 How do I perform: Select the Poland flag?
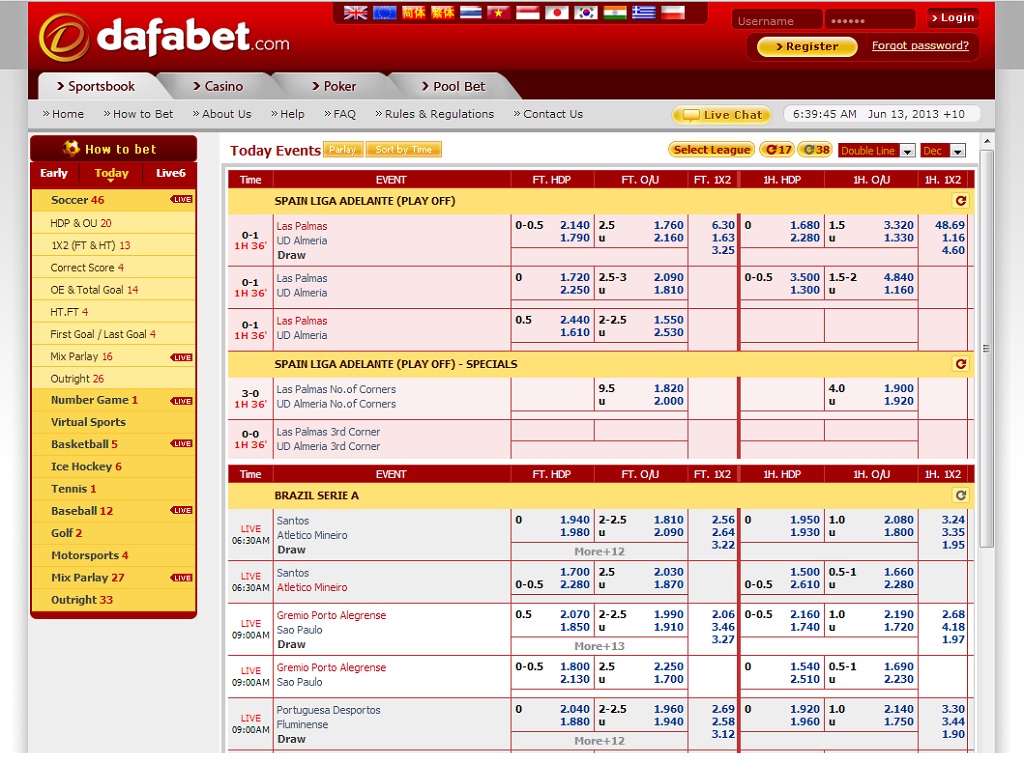pyautogui.click(x=673, y=12)
